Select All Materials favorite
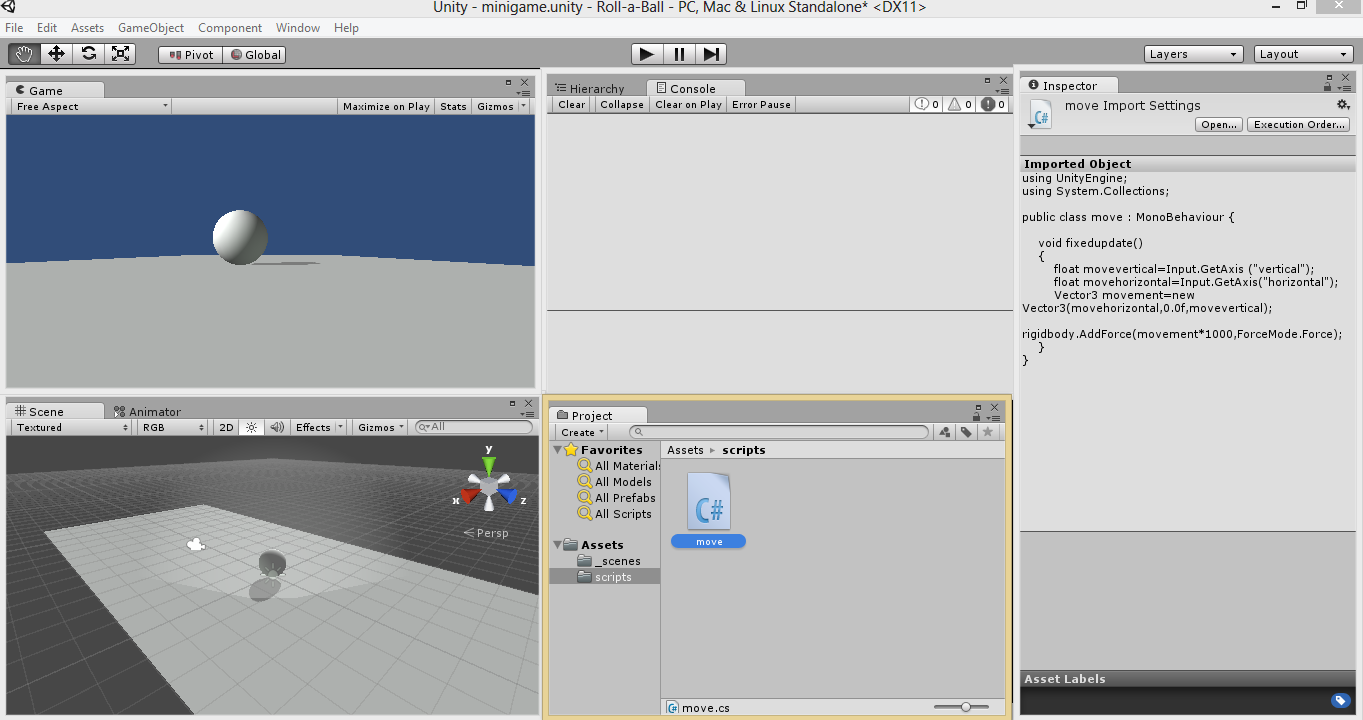The height and width of the screenshot is (720, 1363). tap(619, 466)
